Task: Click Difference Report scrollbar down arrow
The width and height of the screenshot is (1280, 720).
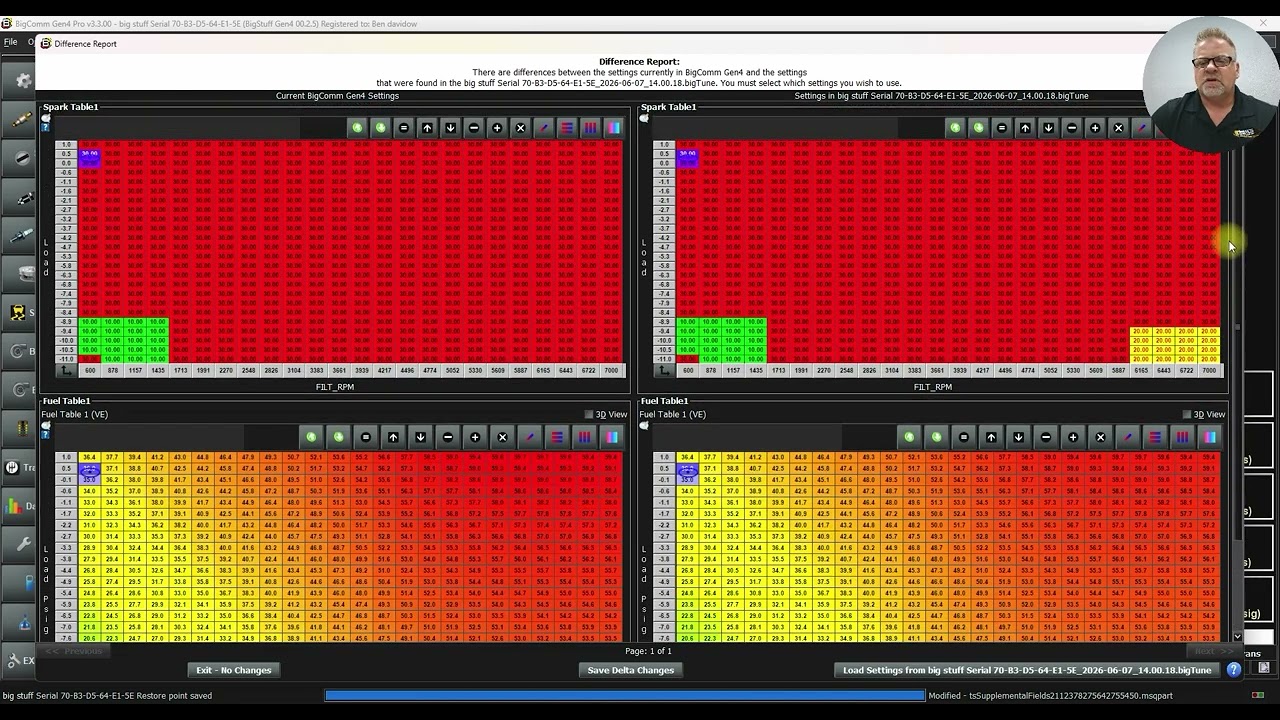Action: point(1237,637)
